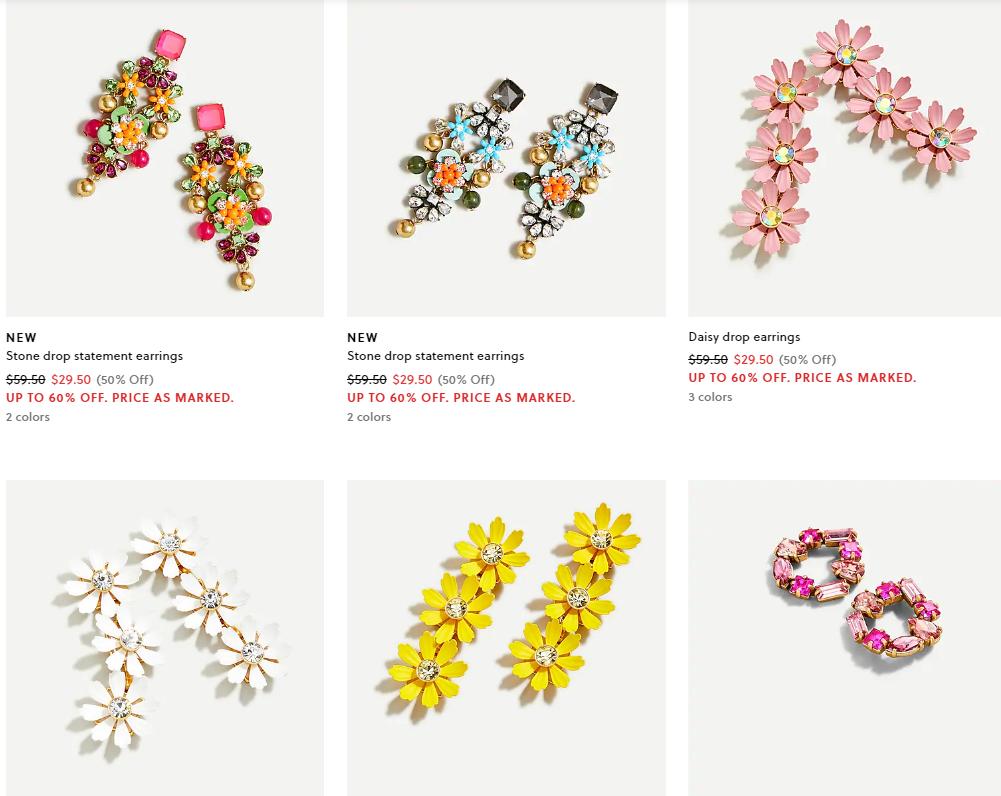The image size is (1001, 796).
Task: Open the yellow daisy earrings image
Action: point(506,638)
